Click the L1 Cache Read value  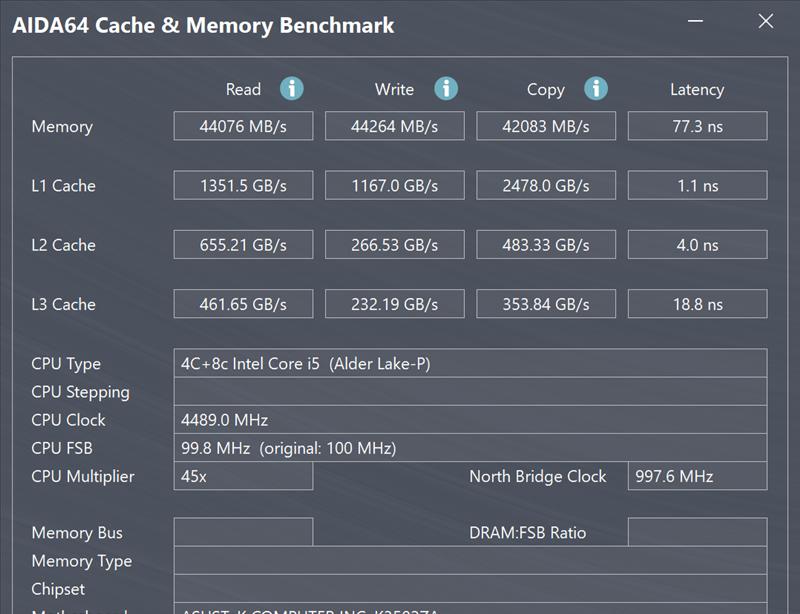pyautogui.click(x=243, y=185)
